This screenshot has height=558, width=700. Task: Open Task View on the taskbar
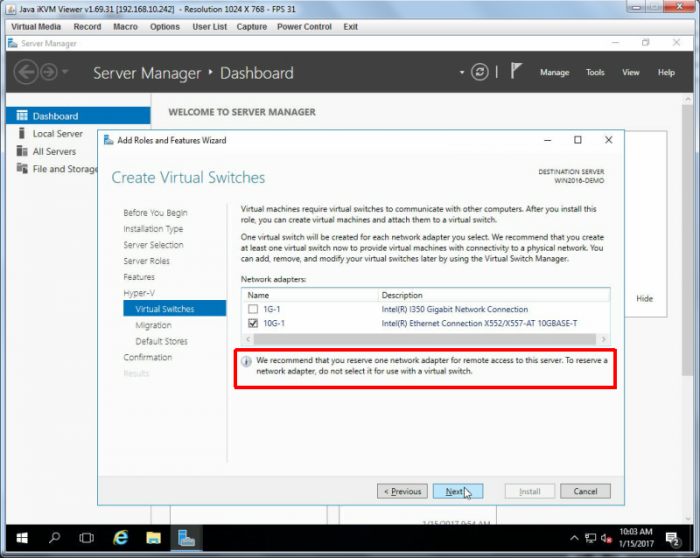[x=86, y=538]
